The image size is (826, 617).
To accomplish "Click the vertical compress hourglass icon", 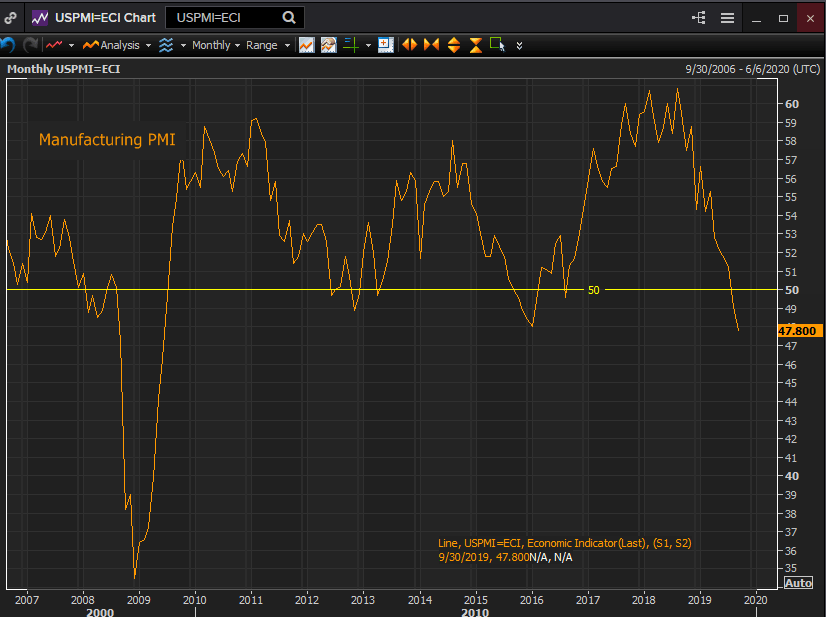I will click(475, 45).
